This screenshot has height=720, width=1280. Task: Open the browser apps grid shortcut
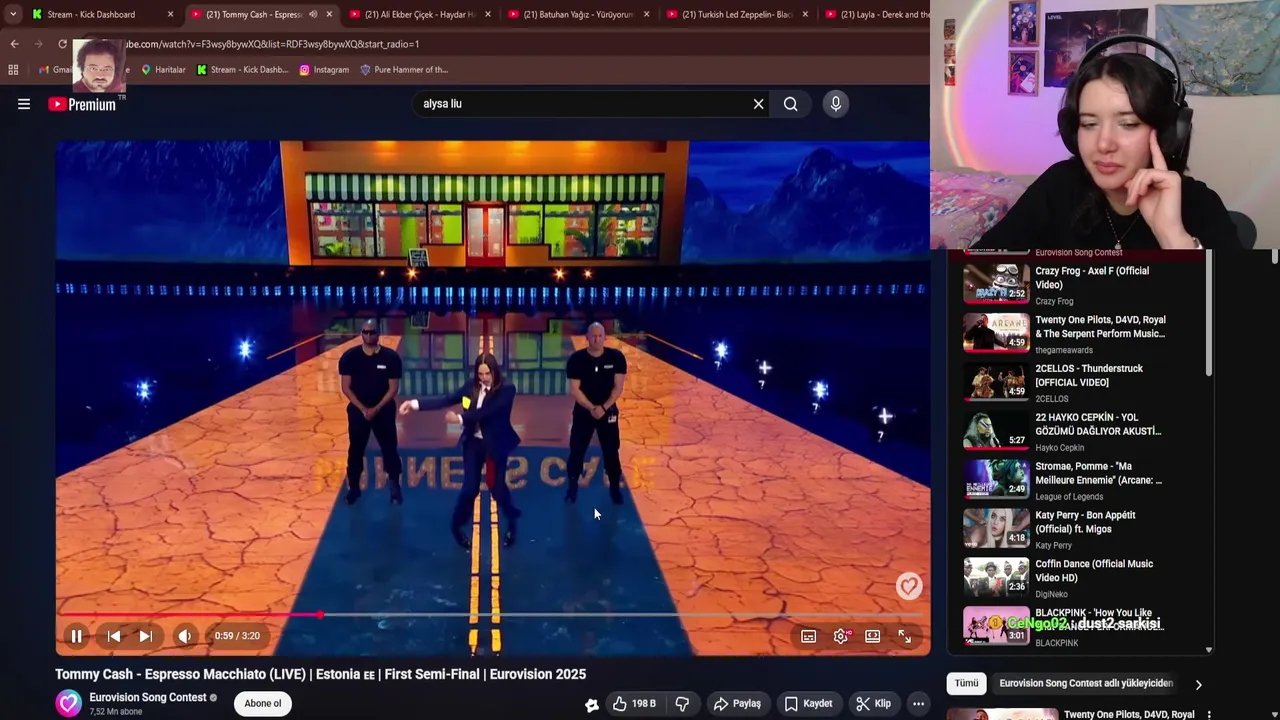[x=13, y=70]
